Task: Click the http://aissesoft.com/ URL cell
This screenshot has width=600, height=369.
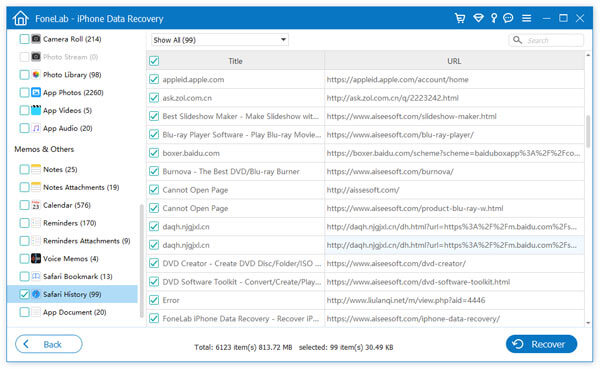Action: (454, 189)
